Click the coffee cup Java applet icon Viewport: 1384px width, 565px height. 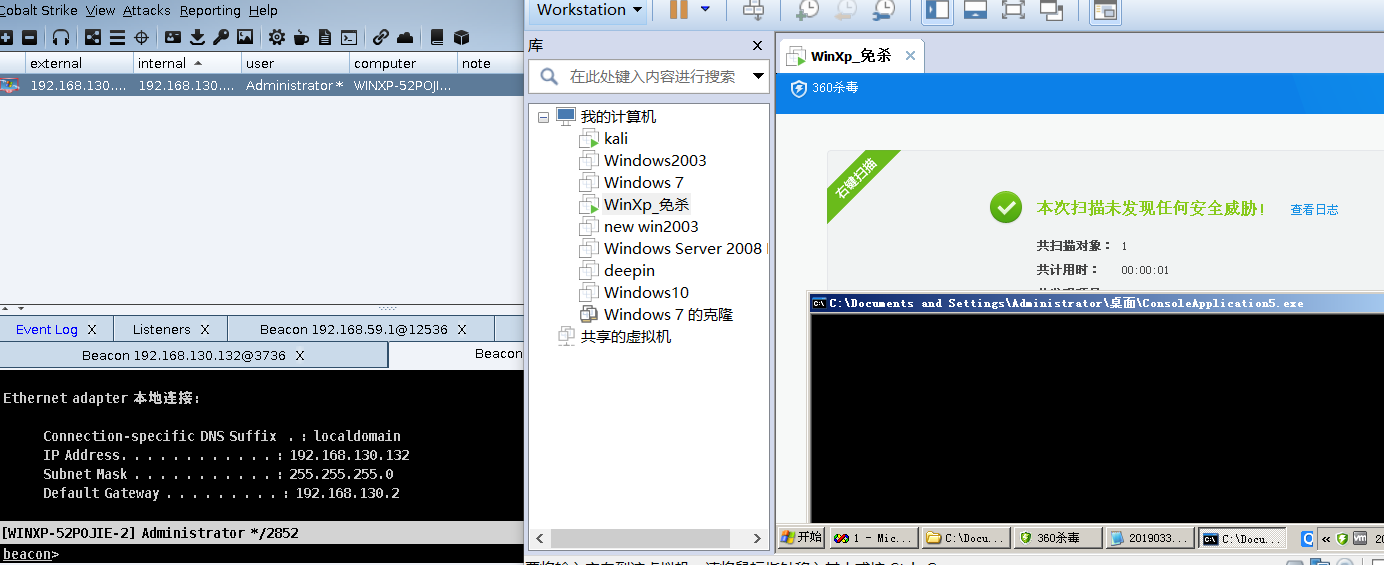301,37
